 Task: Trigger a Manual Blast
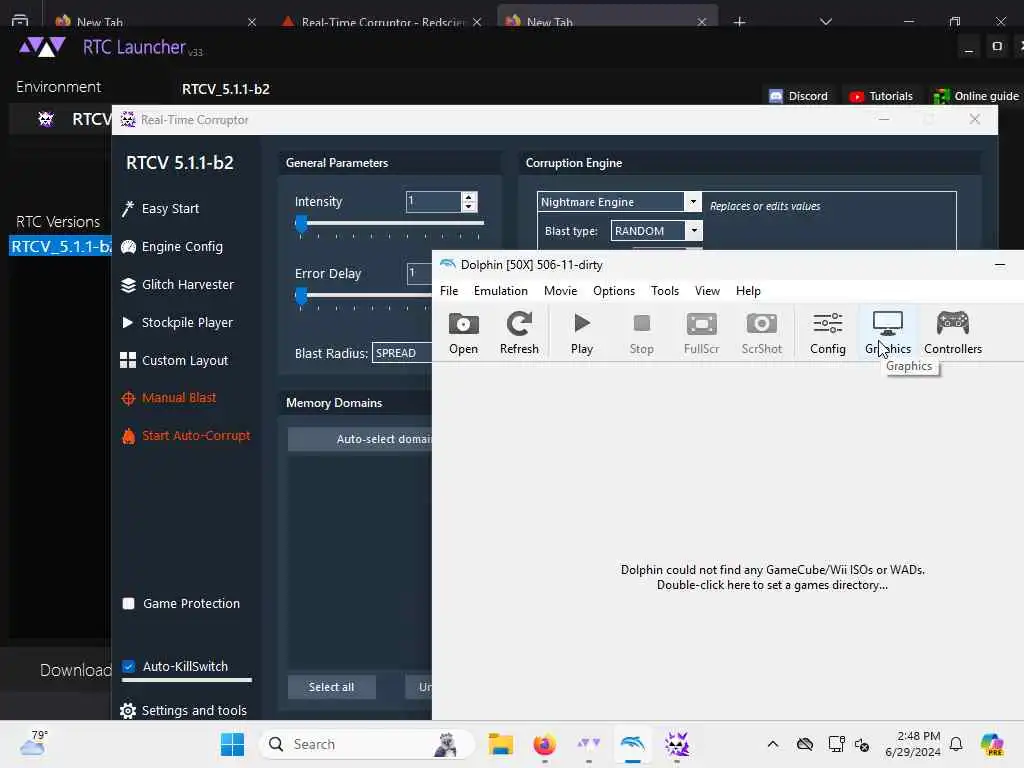(168, 398)
